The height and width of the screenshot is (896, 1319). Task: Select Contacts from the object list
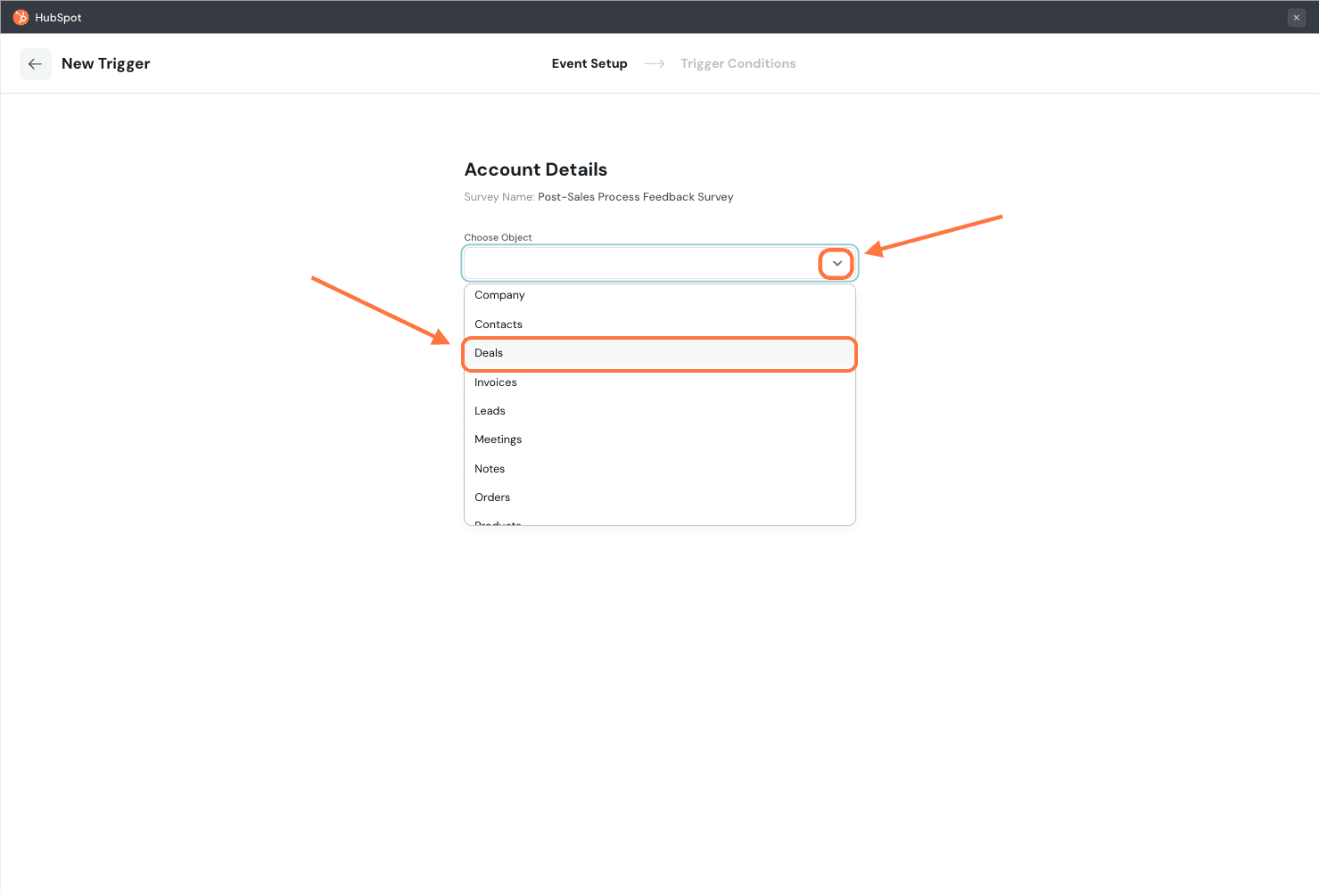(x=499, y=325)
